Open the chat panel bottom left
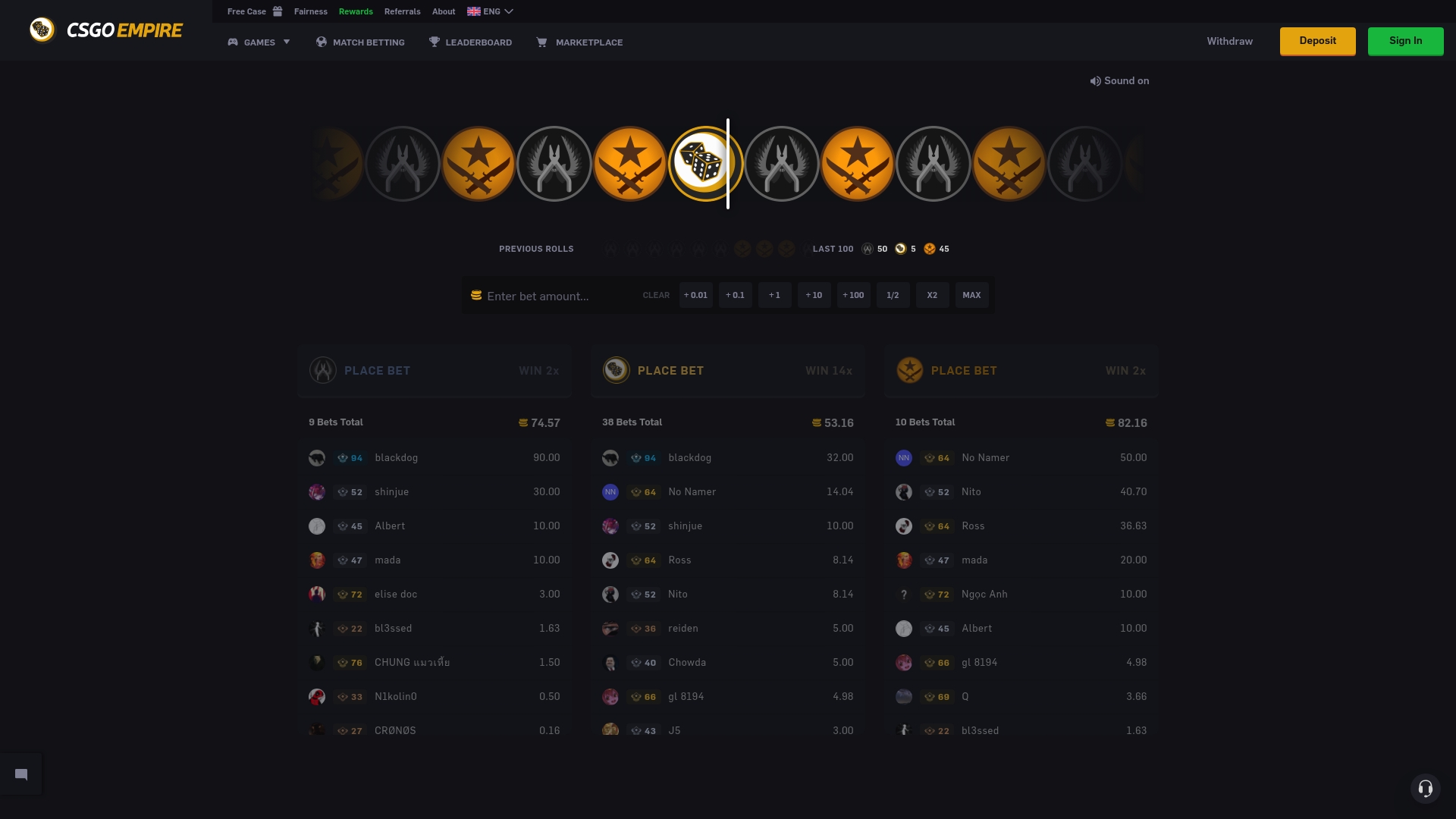This screenshot has height=819, width=1456. click(22, 773)
